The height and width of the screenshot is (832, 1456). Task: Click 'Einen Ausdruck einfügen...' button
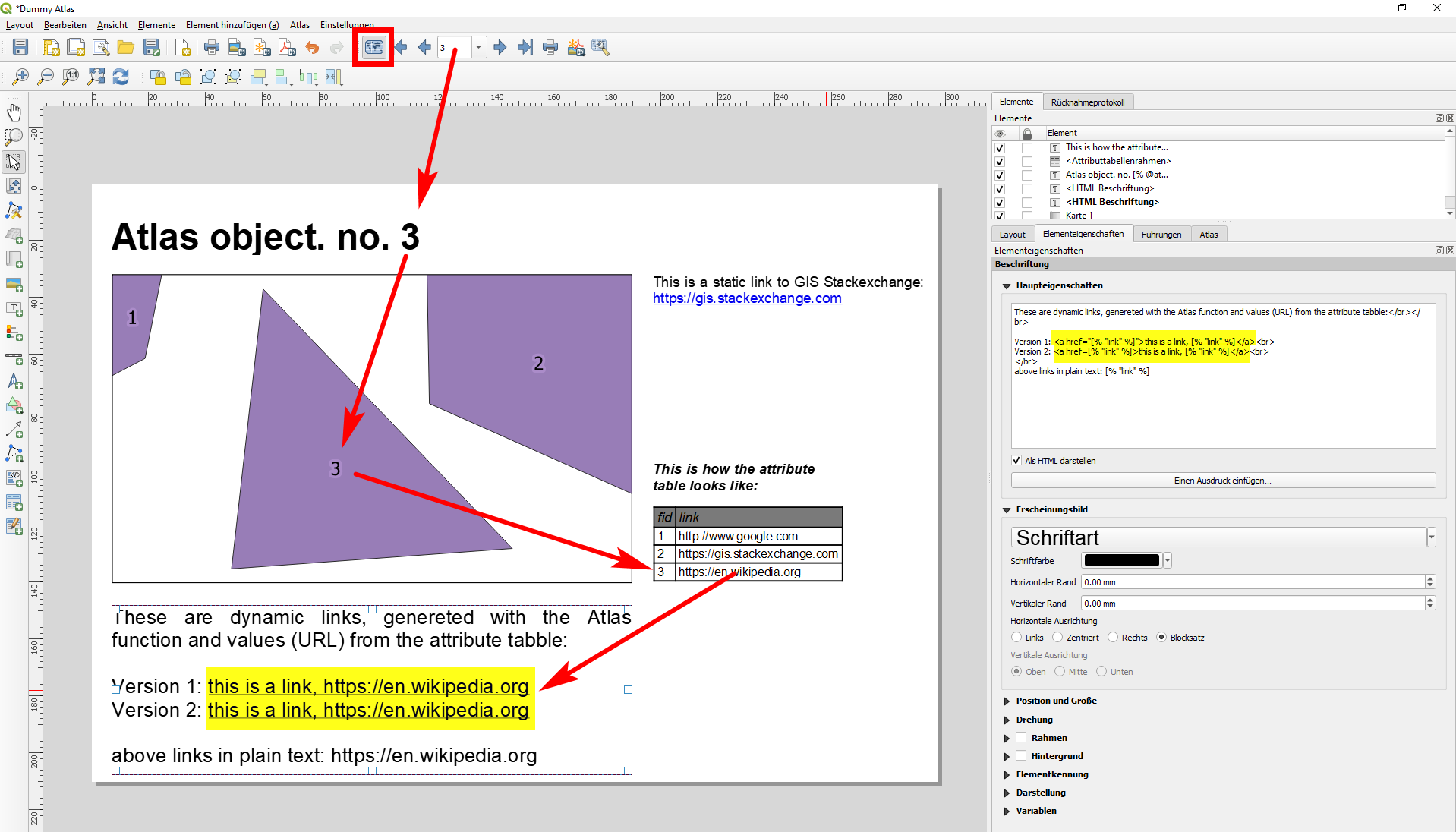pos(1223,481)
